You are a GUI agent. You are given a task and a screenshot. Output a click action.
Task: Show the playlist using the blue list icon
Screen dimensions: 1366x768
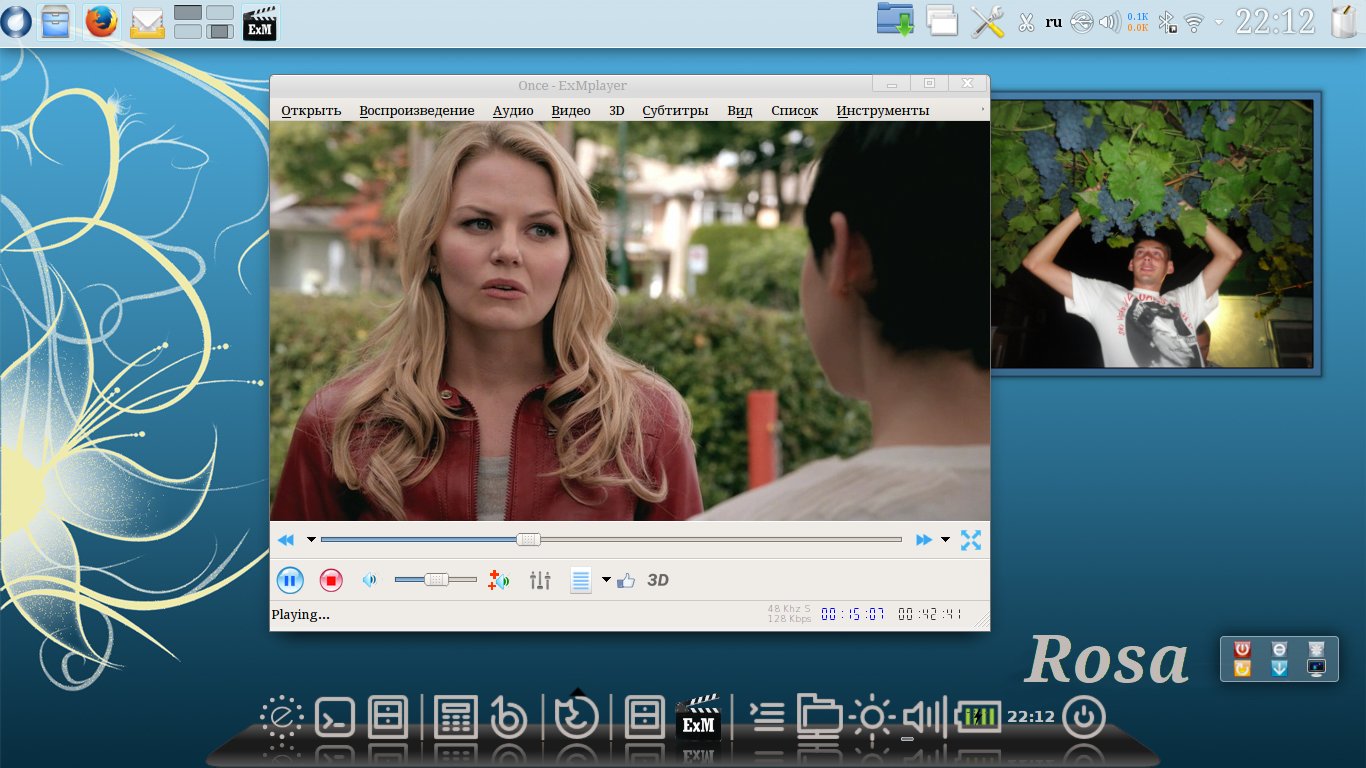pos(581,580)
